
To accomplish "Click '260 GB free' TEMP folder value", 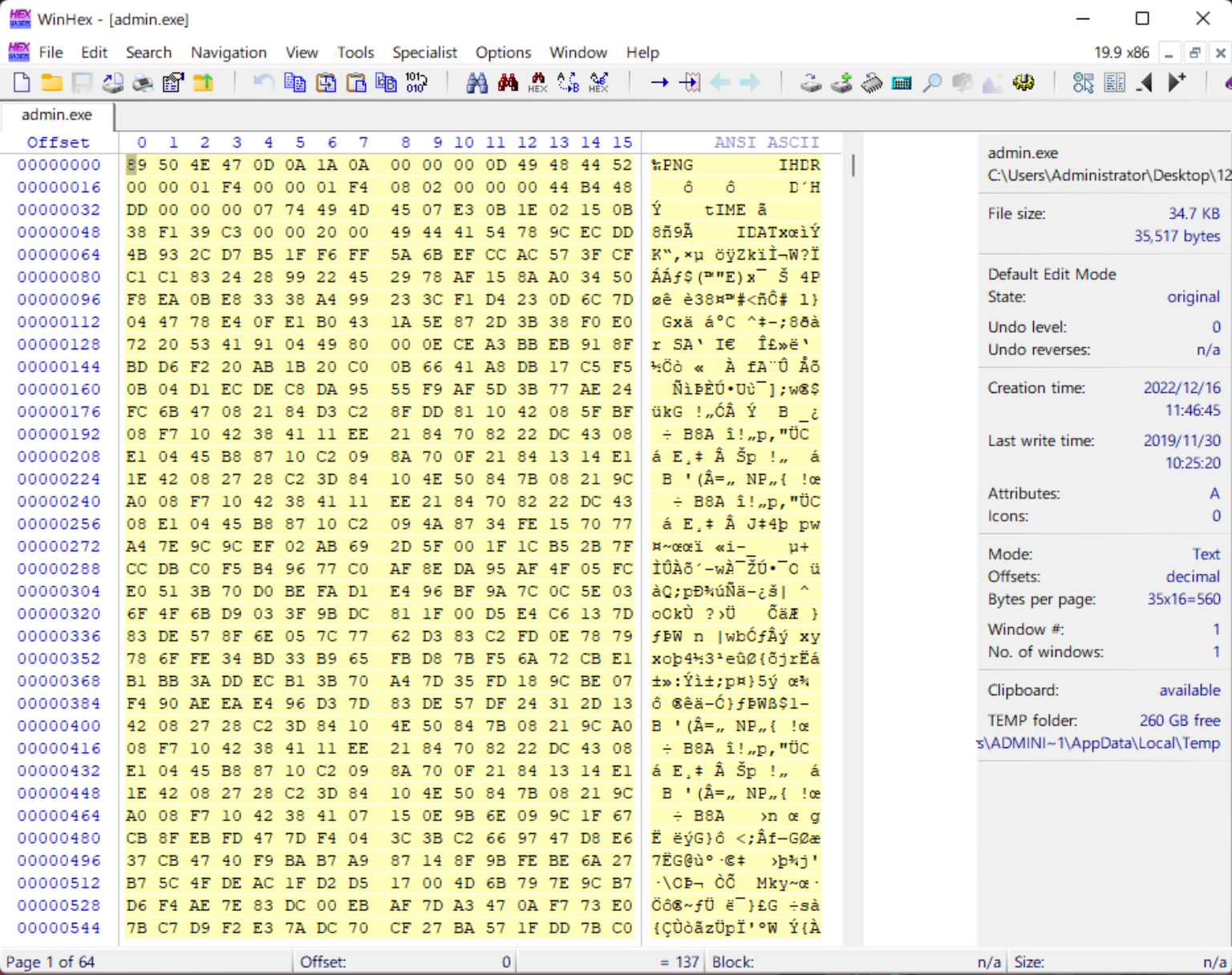I will click(1180, 720).
